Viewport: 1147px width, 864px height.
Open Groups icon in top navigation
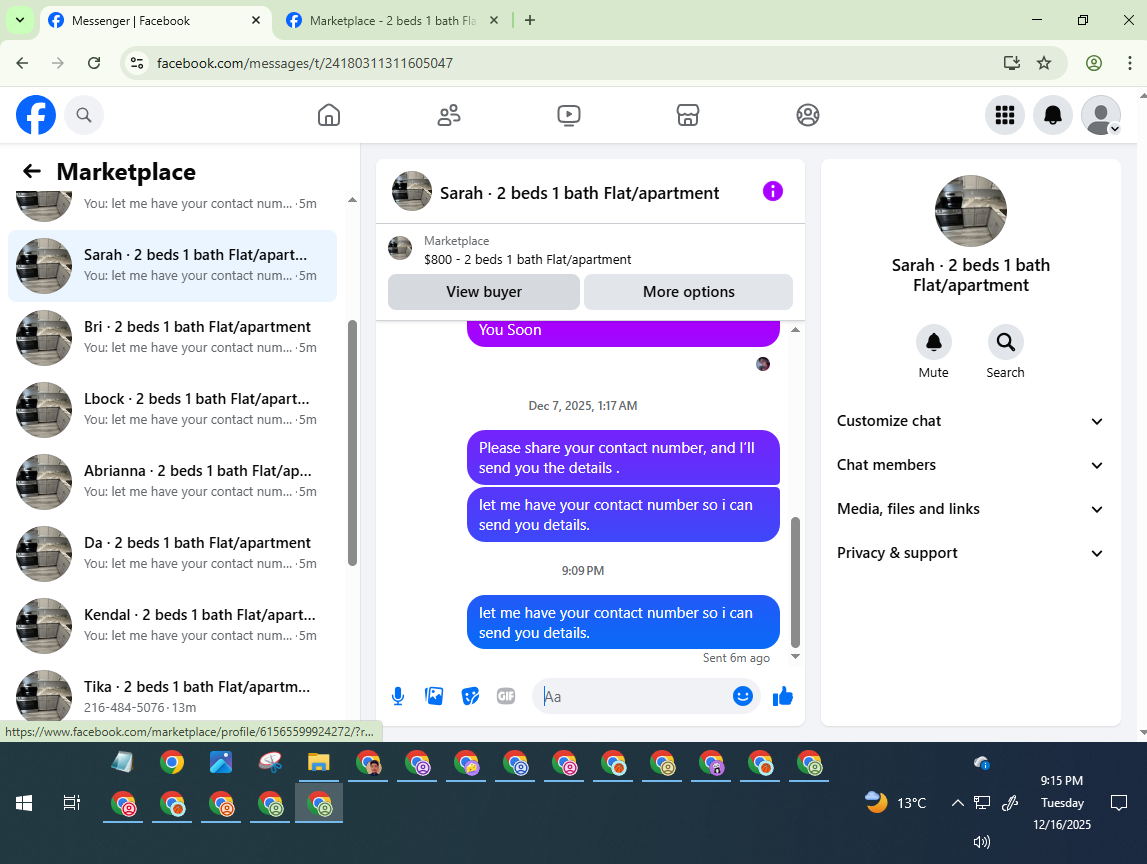pyautogui.click(x=808, y=115)
